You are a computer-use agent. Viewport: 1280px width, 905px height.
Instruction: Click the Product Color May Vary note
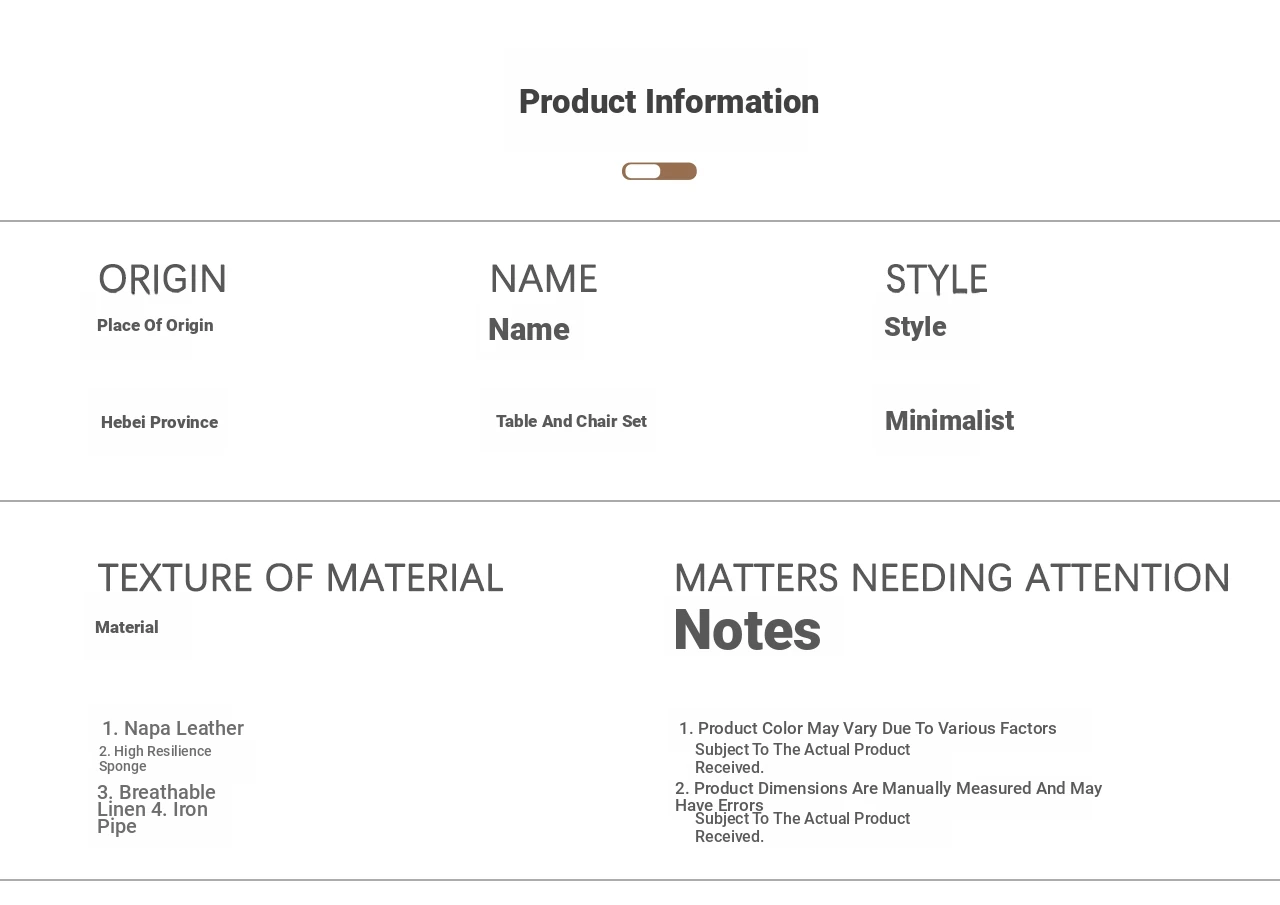(867, 728)
